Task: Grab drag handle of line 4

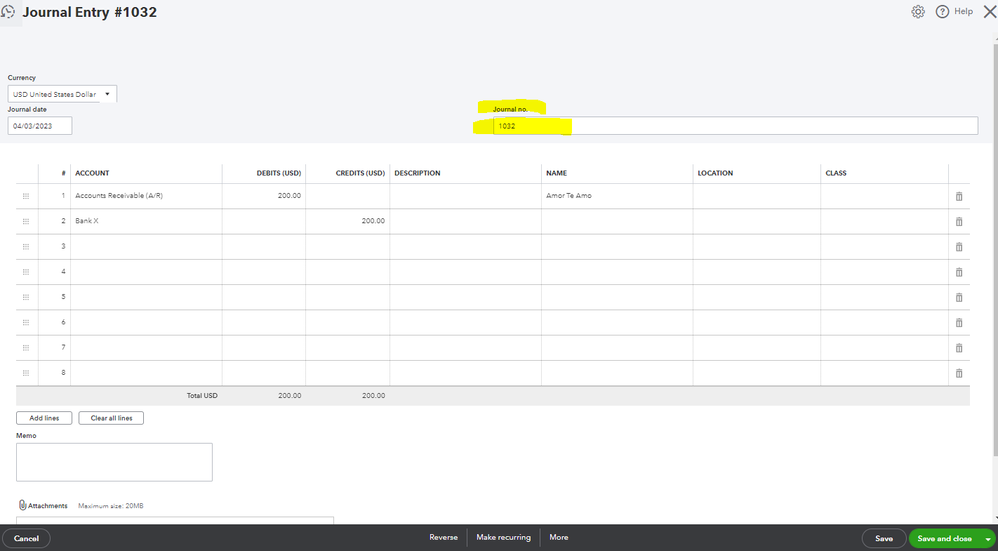Action: point(26,272)
